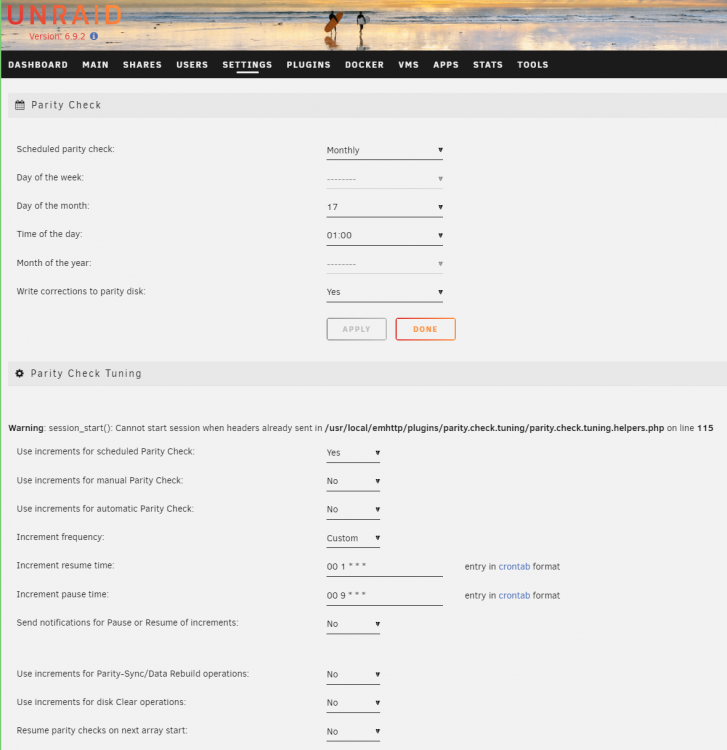Toggle increments for scheduled Parity Check
Screen dimensions: 727x750
[353, 452]
